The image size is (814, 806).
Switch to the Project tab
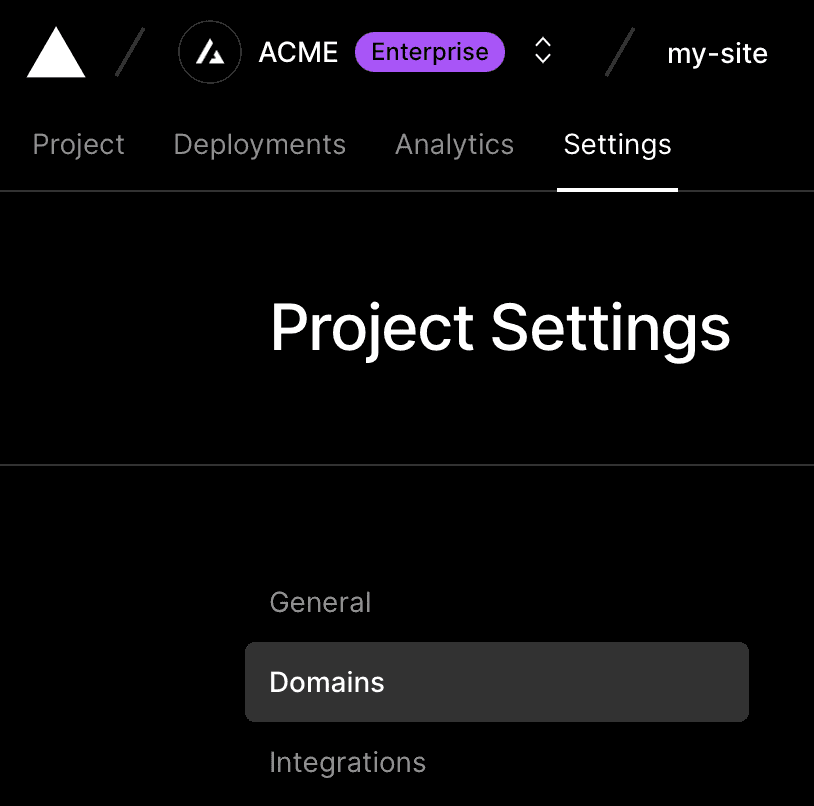[x=78, y=145]
